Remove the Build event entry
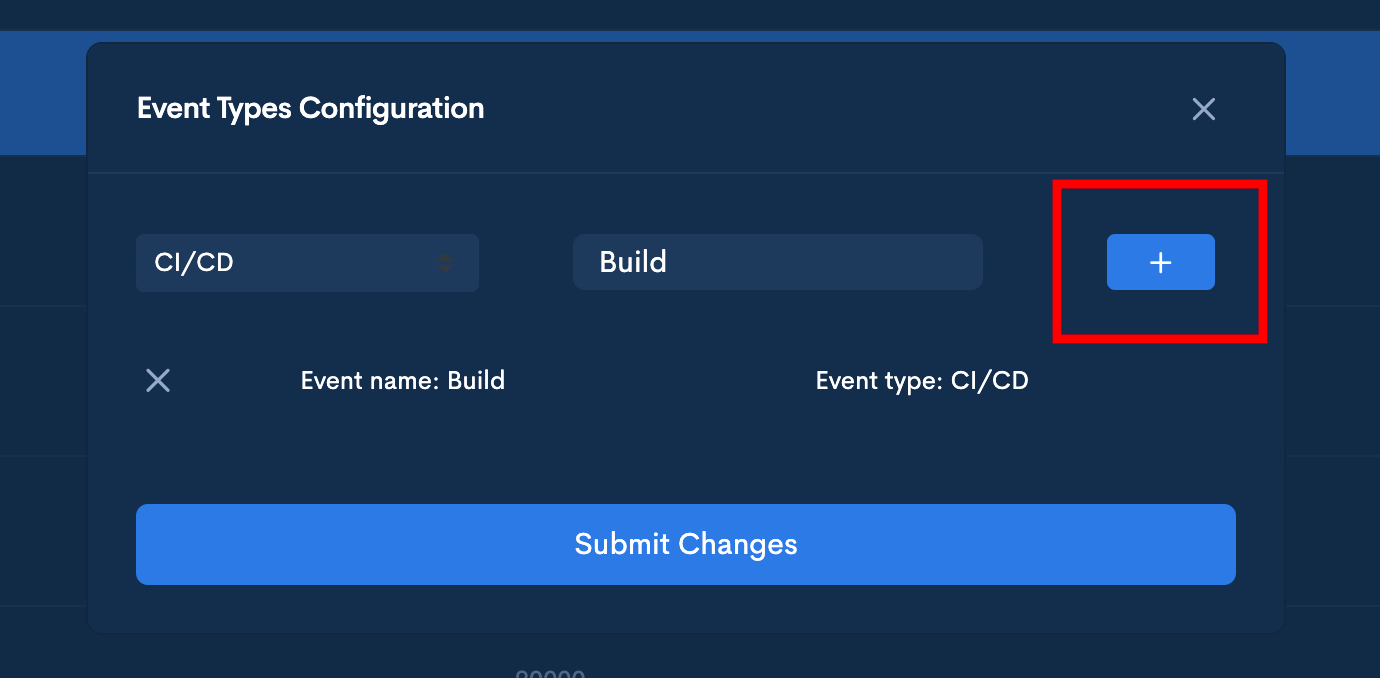The width and height of the screenshot is (1380, 678). point(158,380)
